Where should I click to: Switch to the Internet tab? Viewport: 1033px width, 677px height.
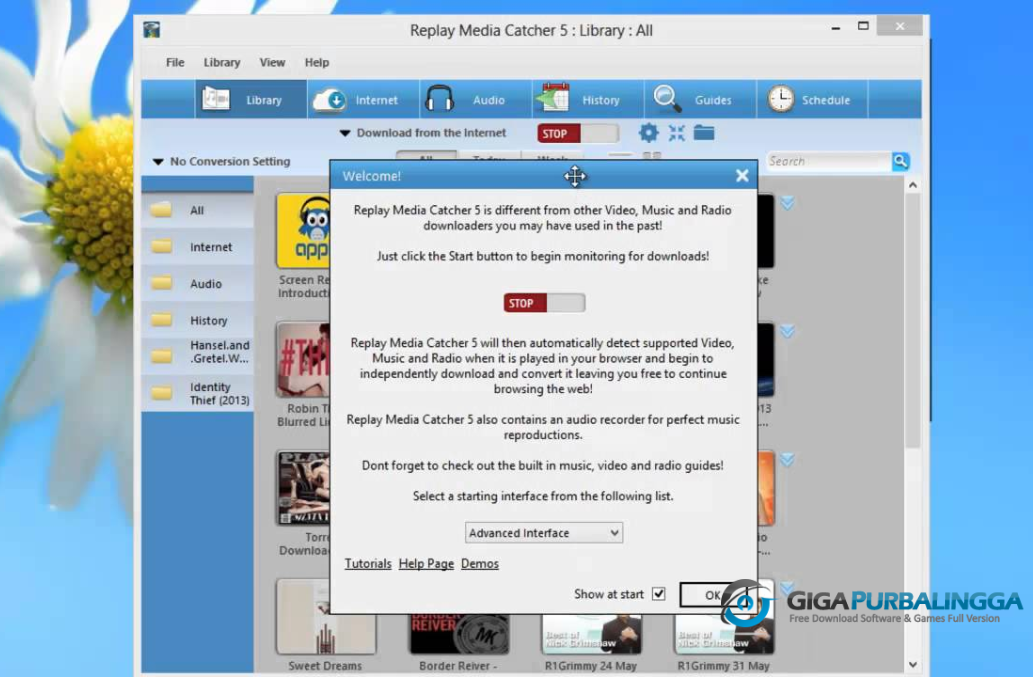coord(363,99)
